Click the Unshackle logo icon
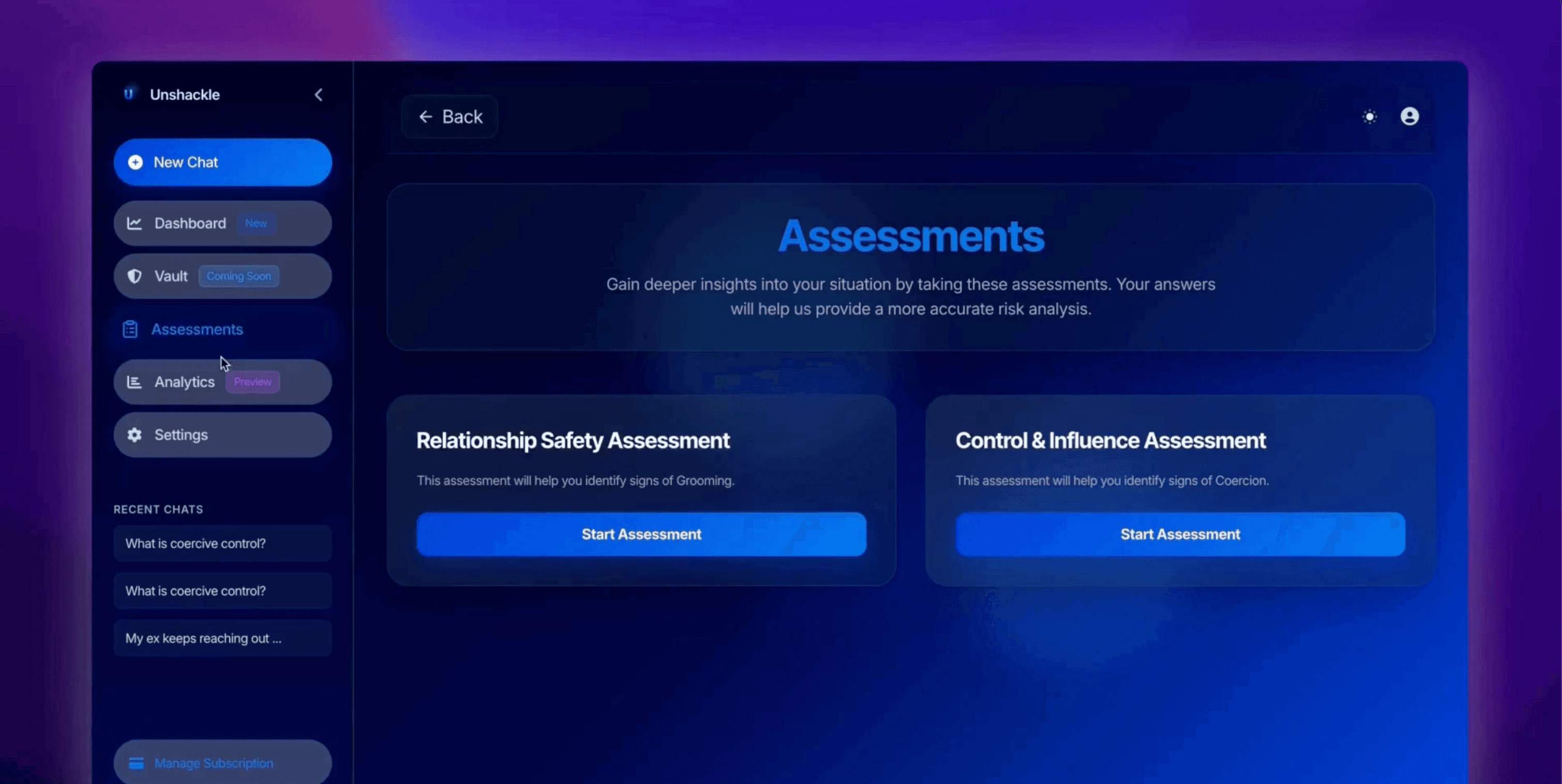 129,94
